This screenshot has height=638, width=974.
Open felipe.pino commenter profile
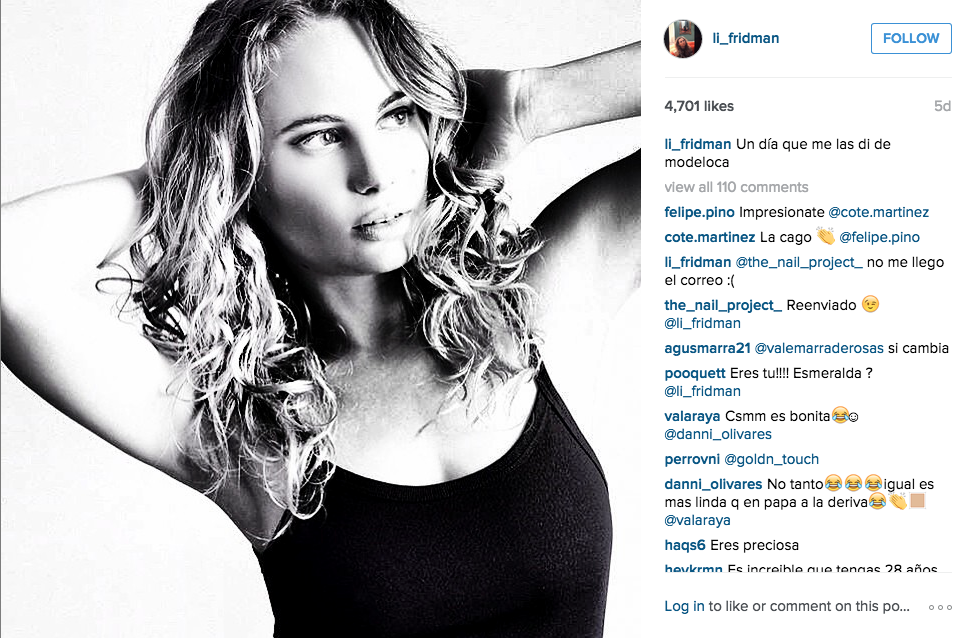699,212
